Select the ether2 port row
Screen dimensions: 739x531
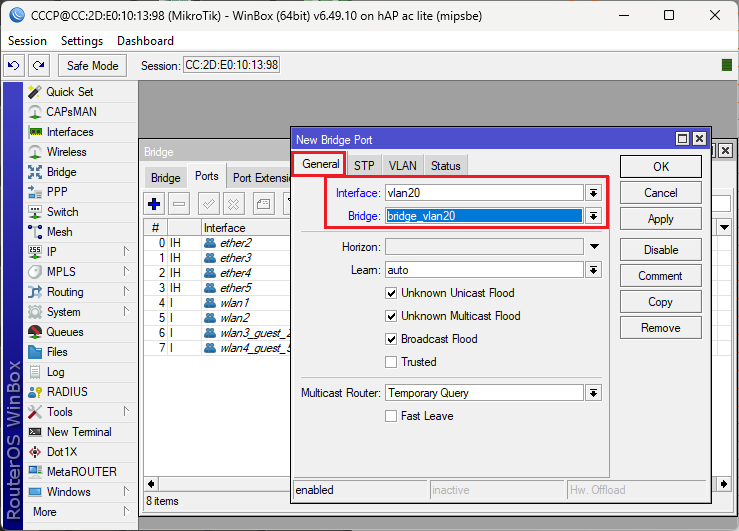[x=217, y=243]
